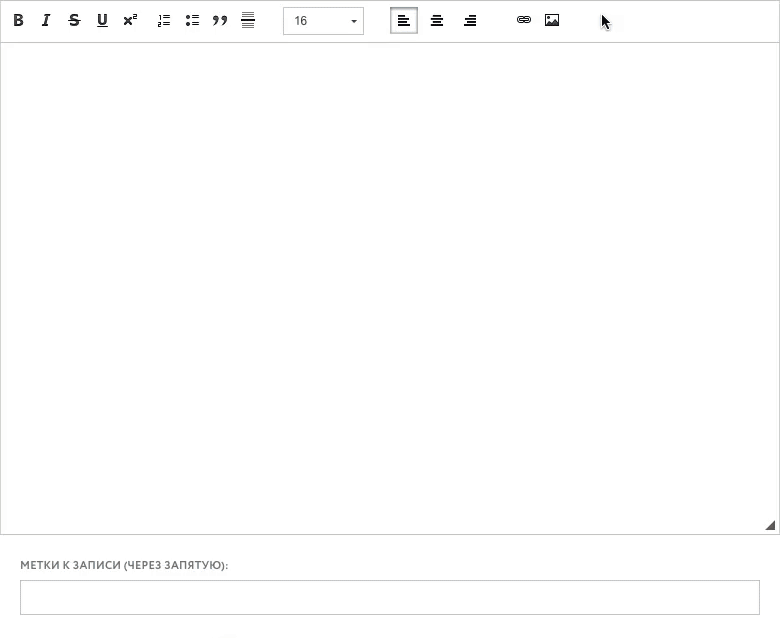Insert a bulleted list
Viewport: 780px width, 638px height.
click(x=192, y=20)
